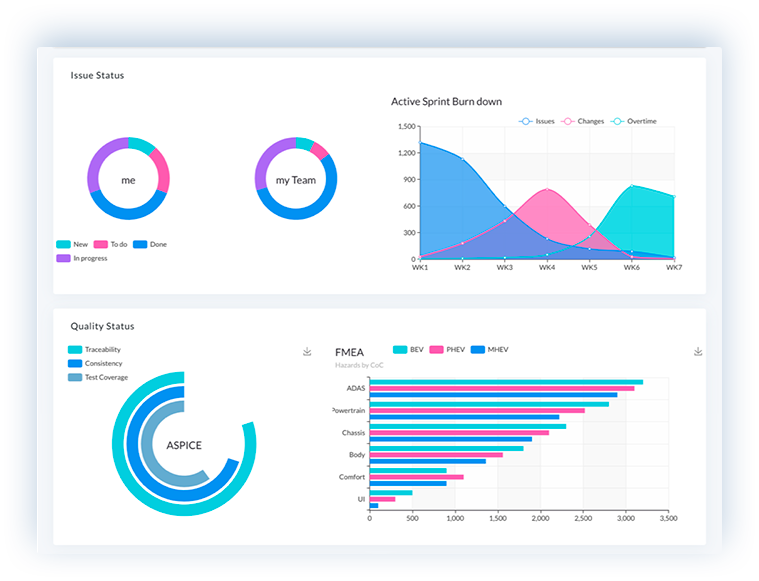Click the In progress legend swatch
The height and width of the screenshot is (581, 759).
(x=63, y=258)
